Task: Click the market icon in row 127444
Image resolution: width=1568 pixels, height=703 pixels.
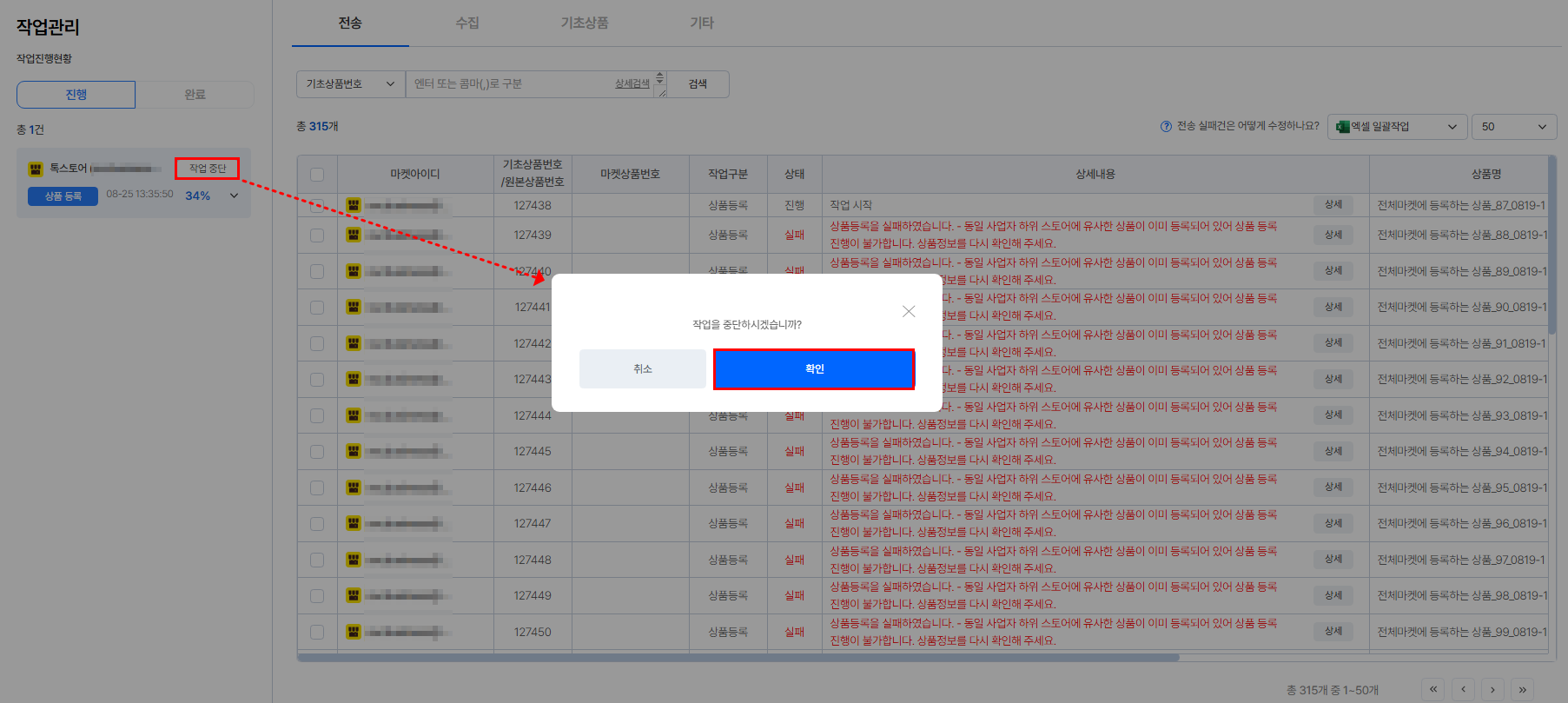Action: point(354,415)
